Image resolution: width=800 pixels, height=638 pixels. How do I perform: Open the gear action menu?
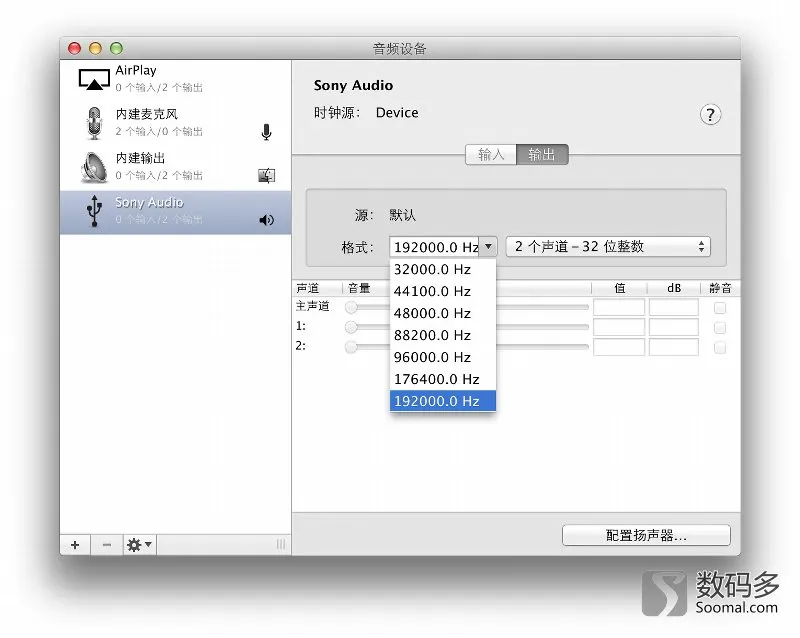pos(139,545)
